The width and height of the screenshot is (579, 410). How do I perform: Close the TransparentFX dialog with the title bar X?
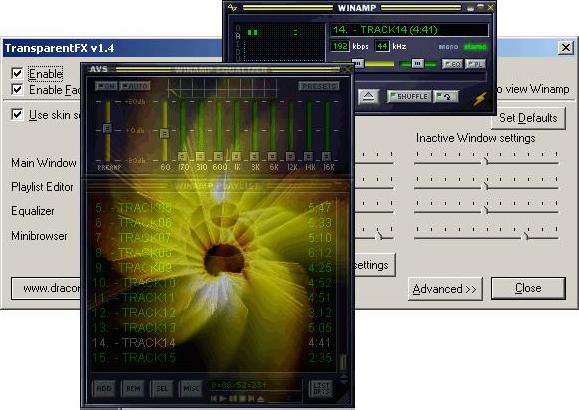[566, 48]
